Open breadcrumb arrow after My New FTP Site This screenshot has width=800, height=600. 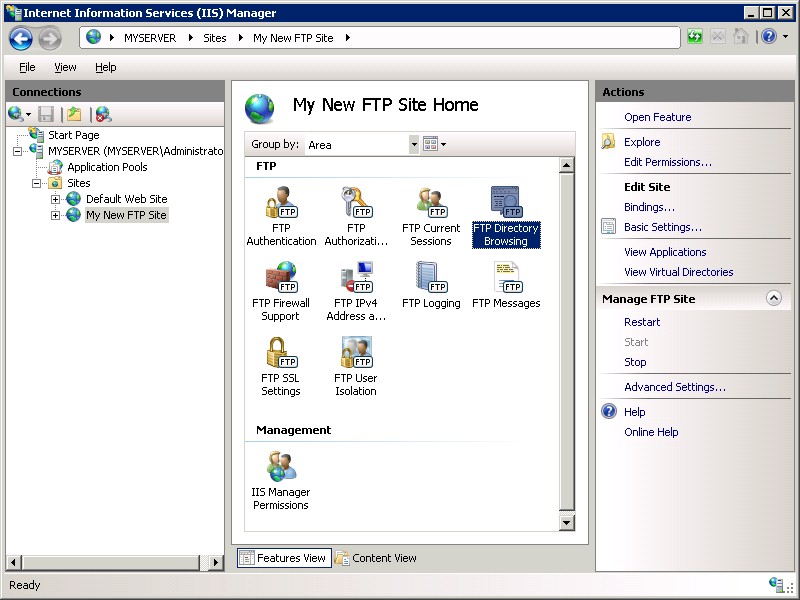click(x=347, y=38)
